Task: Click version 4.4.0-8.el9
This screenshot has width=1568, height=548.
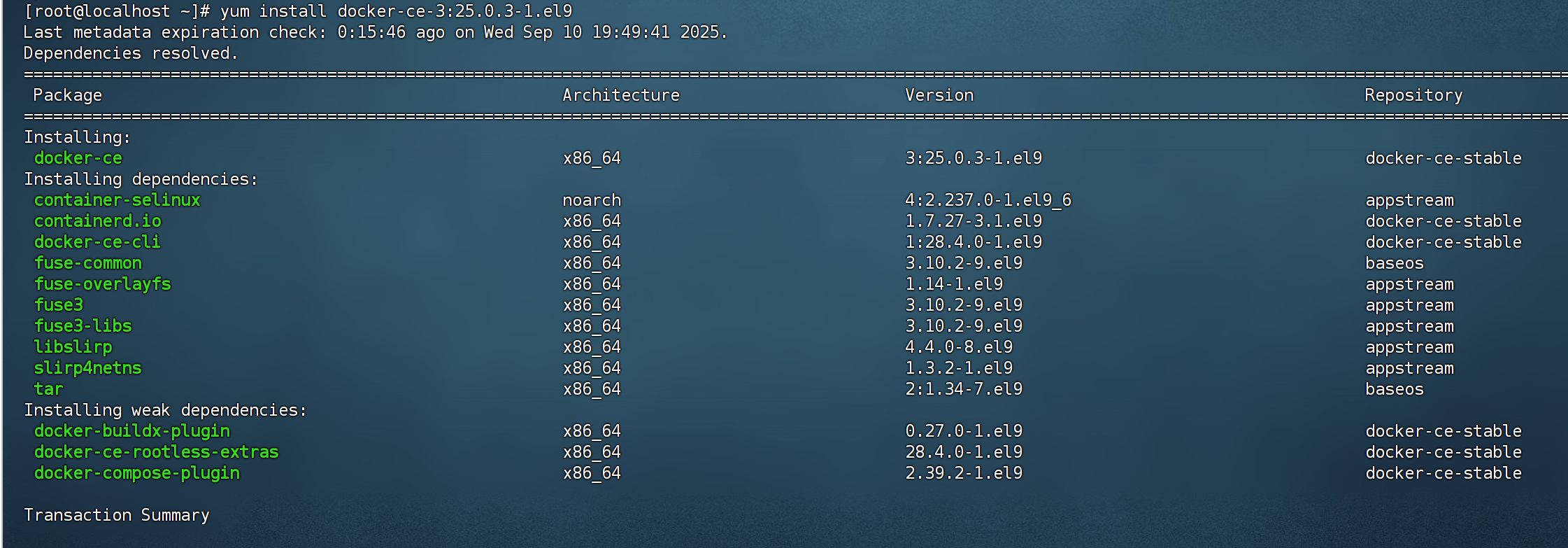Action: coord(959,347)
